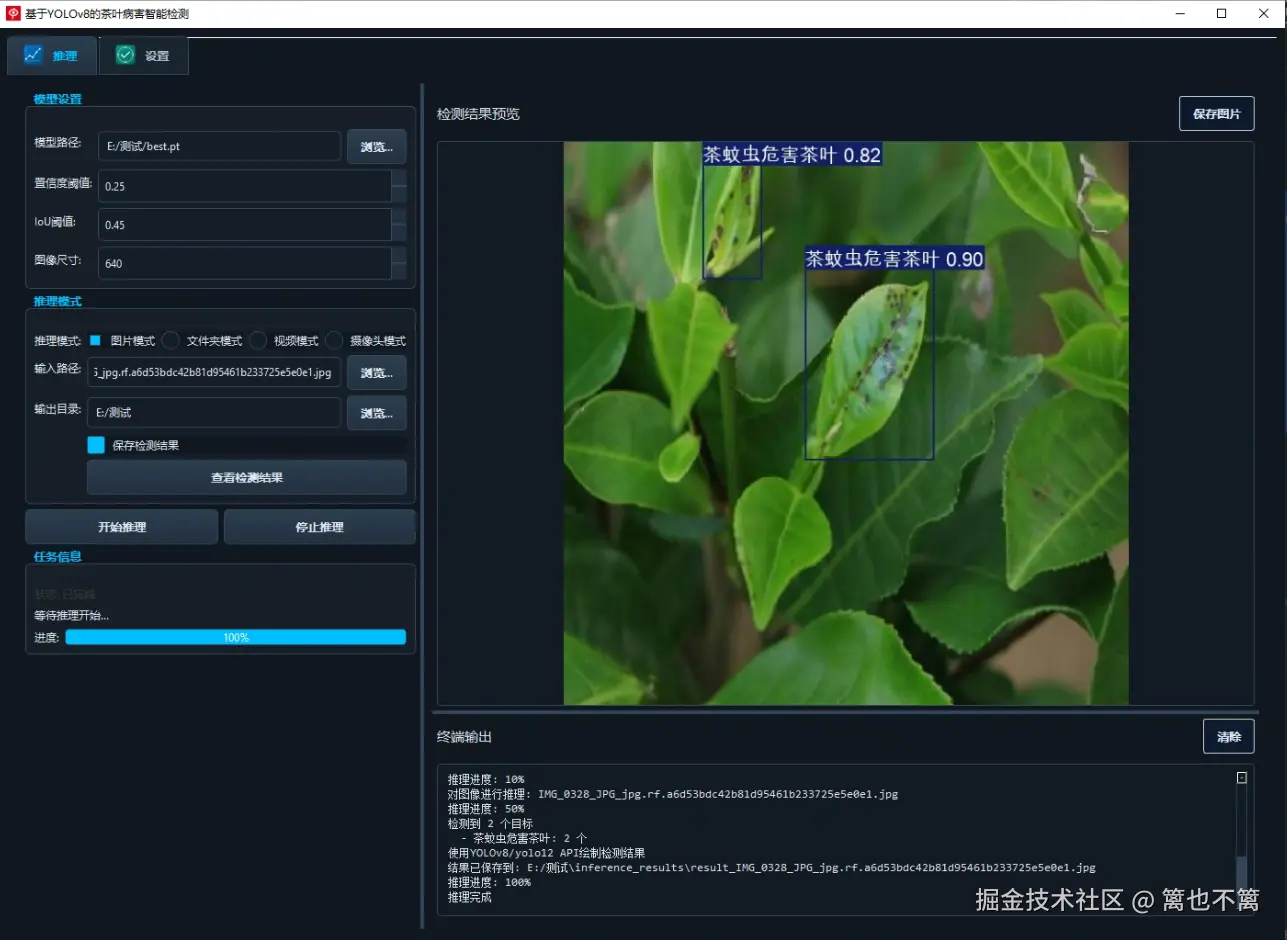Increase 置信度阈值 with the up stepper
Screen dimensions: 1287x940
(x=399, y=178)
